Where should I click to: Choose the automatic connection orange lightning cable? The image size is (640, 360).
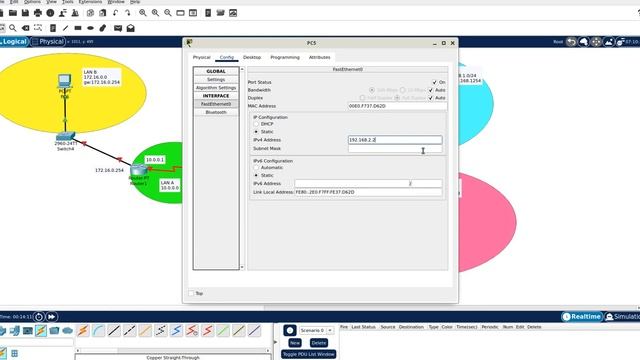pos(83,330)
